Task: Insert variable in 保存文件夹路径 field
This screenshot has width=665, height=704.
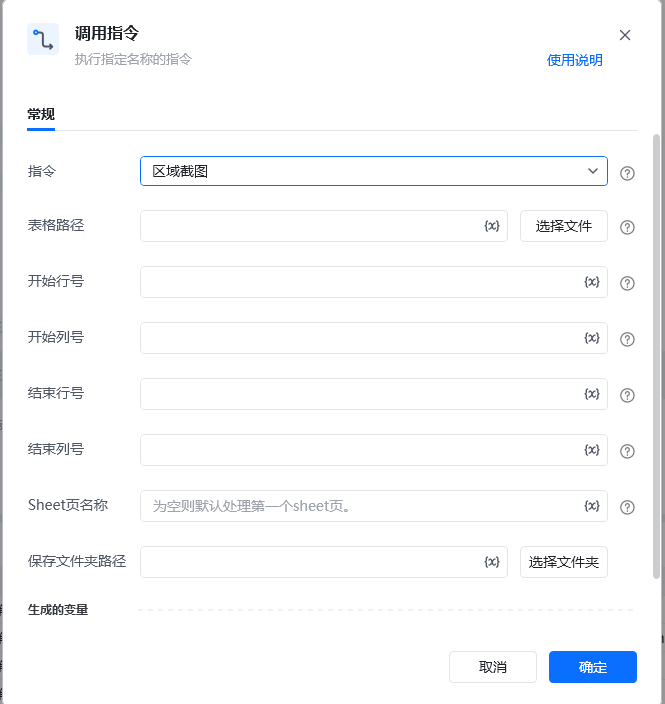Action: 492,562
